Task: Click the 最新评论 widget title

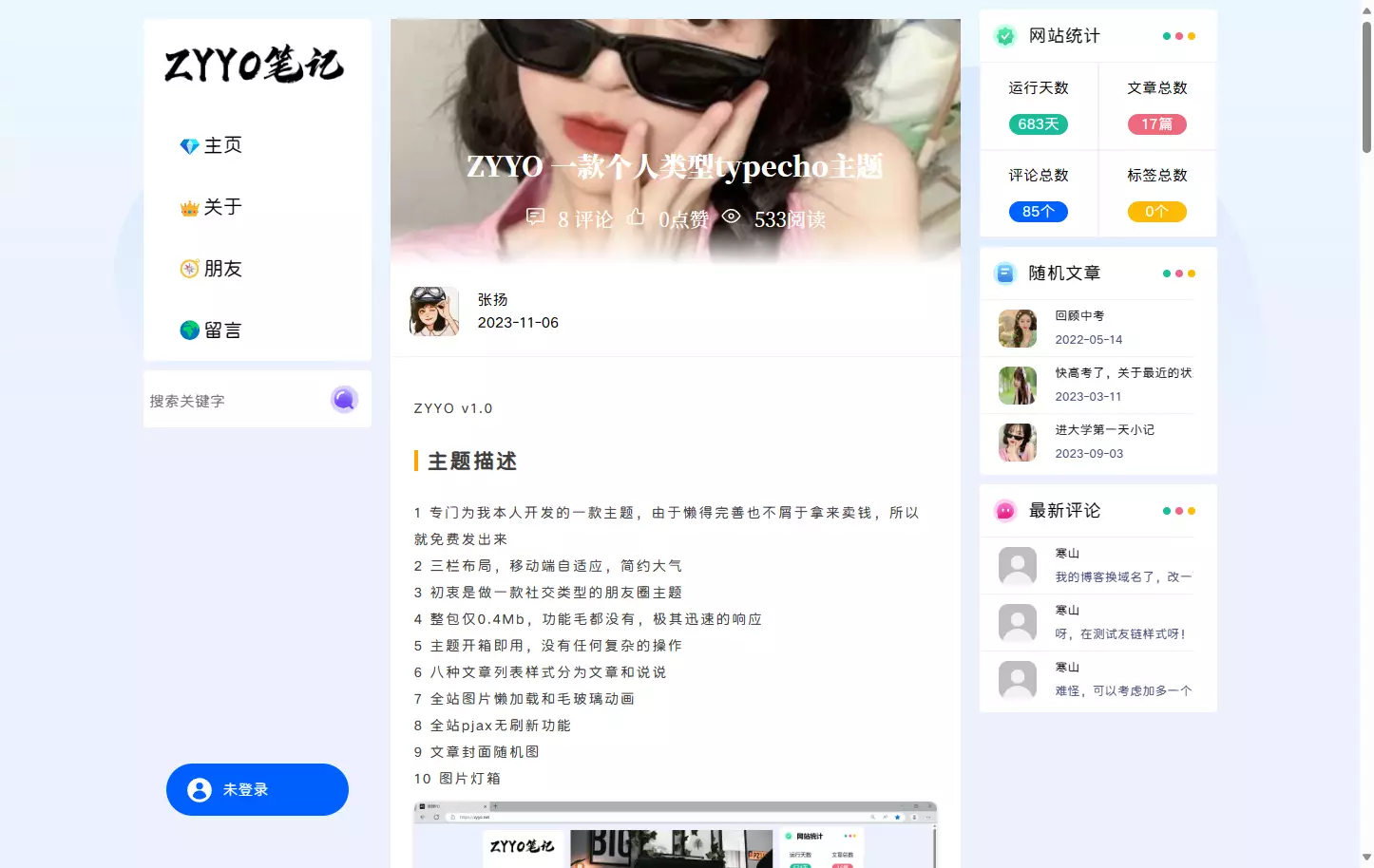Action: tap(1064, 511)
